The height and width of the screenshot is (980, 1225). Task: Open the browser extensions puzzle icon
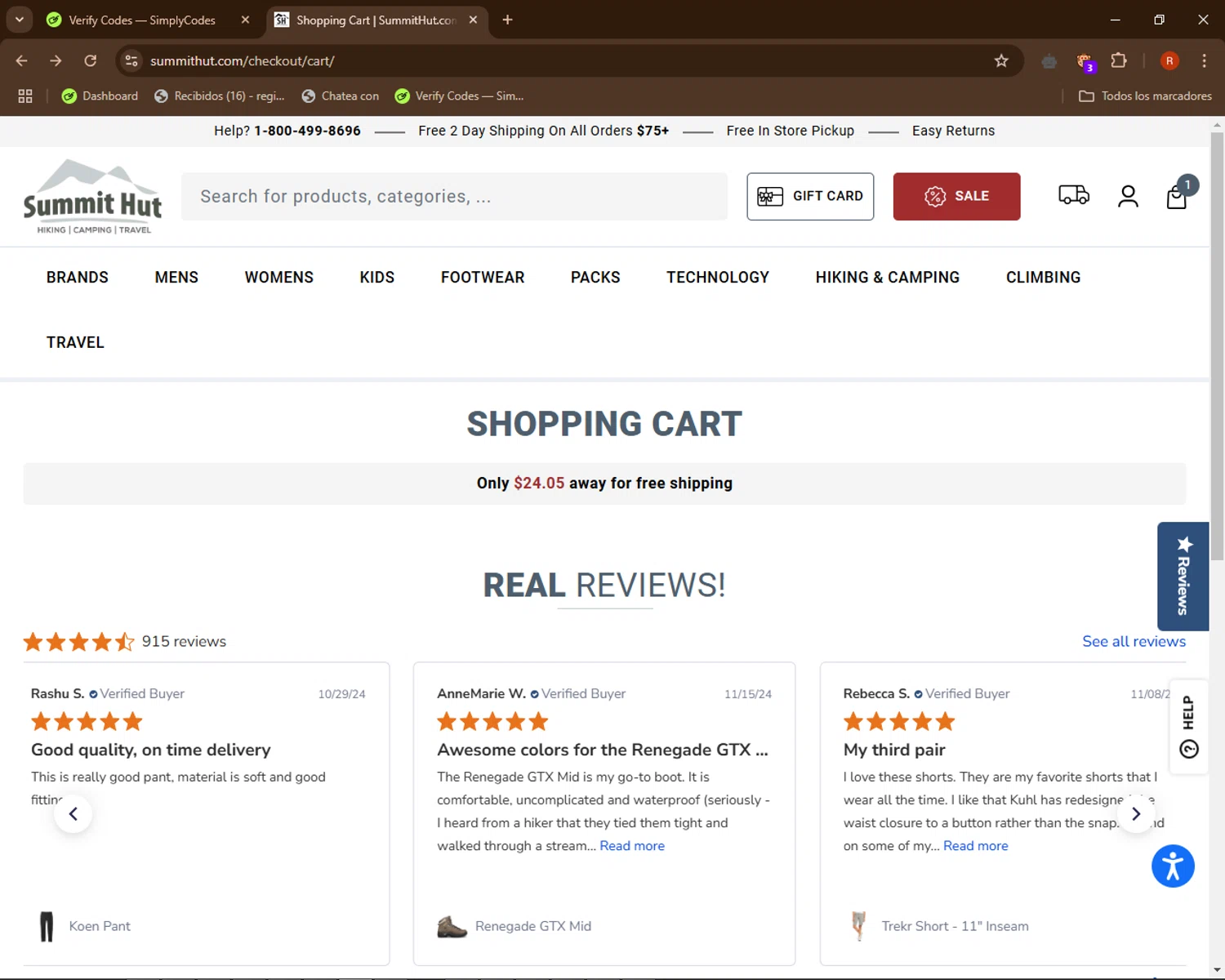[x=1119, y=60]
